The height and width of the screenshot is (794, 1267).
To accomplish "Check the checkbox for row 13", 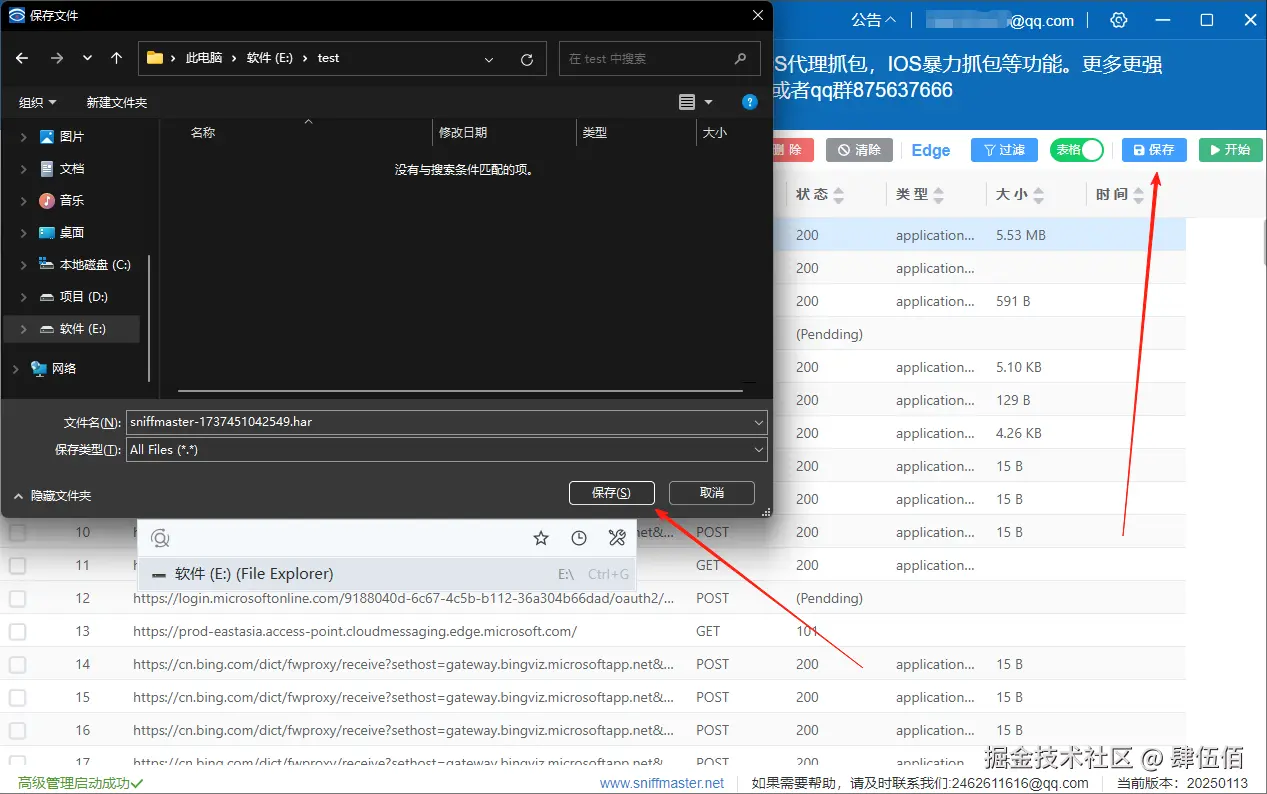I will point(18,631).
